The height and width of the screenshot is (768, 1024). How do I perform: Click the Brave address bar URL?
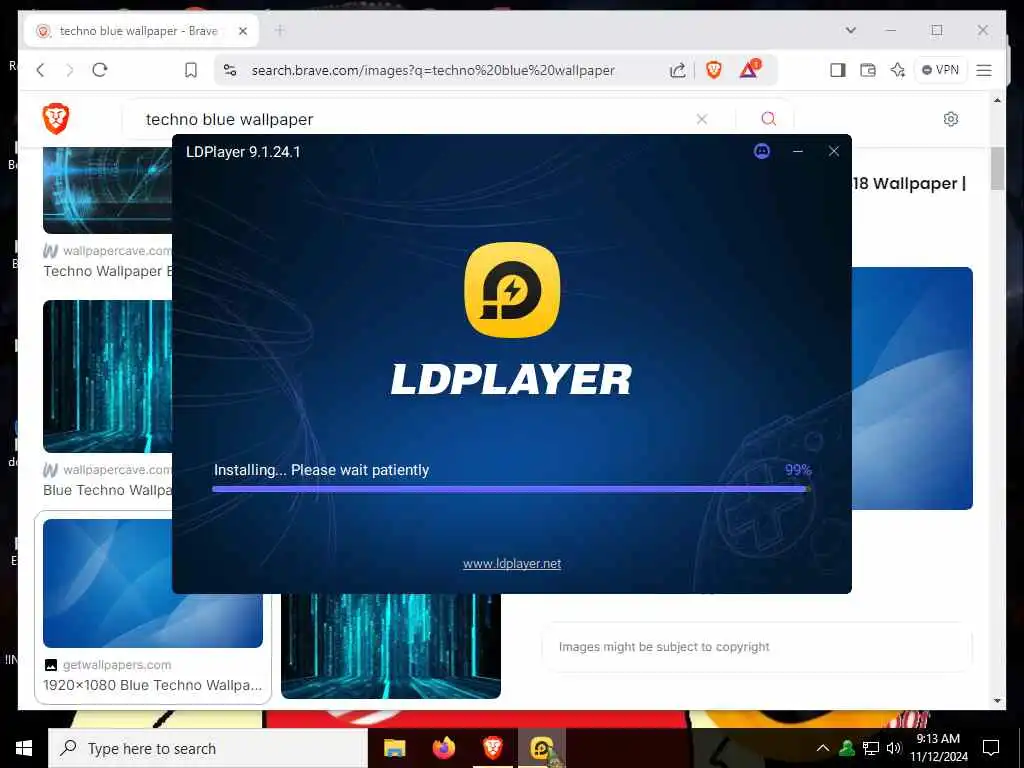tap(433, 71)
